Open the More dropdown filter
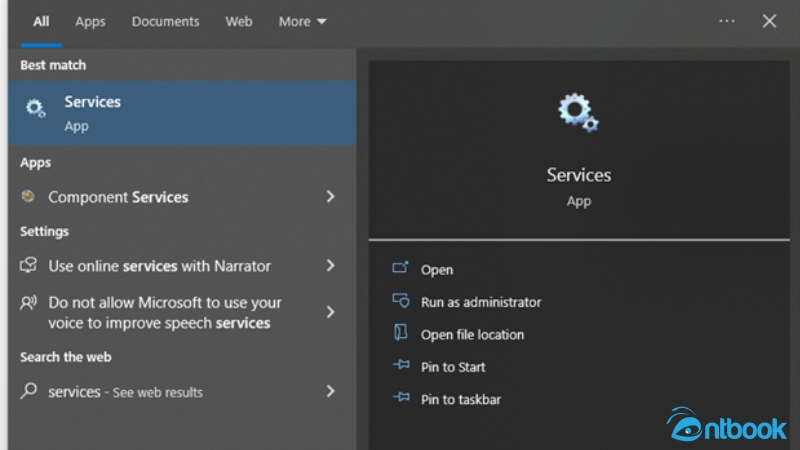The width and height of the screenshot is (800, 450). coord(302,21)
